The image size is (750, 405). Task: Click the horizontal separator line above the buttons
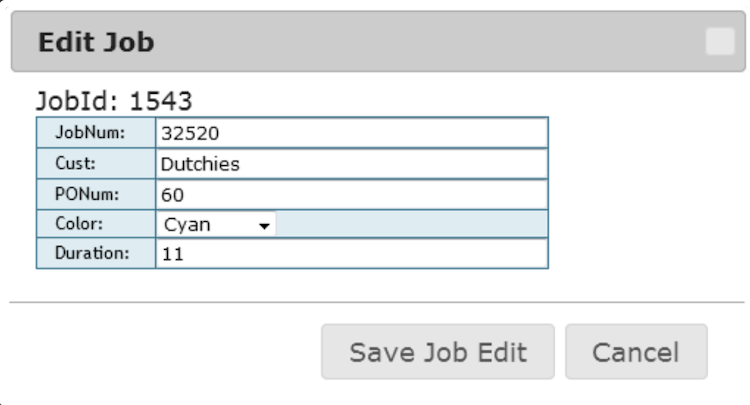[x=377, y=301]
